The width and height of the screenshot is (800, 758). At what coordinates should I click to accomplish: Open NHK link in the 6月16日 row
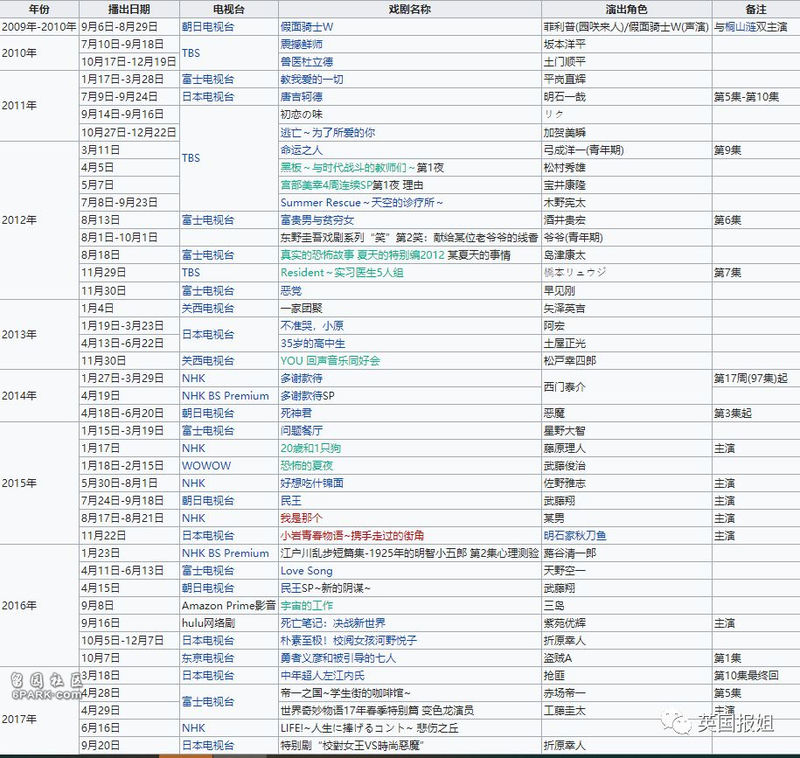[193, 728]
